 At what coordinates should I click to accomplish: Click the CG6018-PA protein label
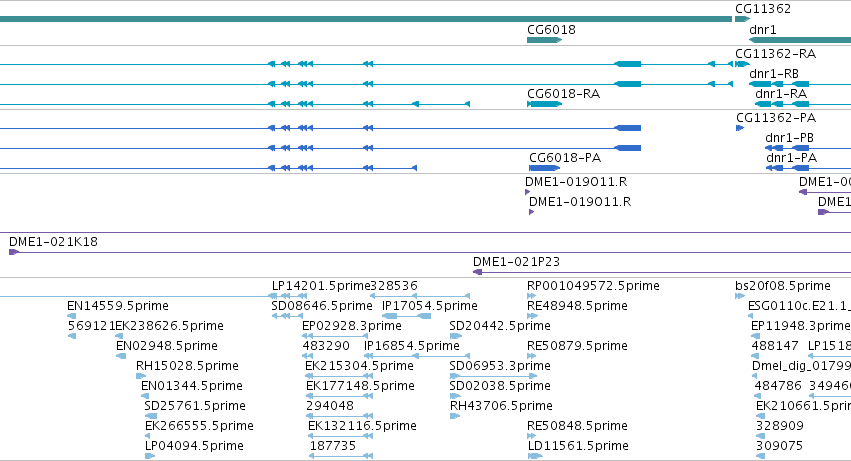click(x=565, y=157)
